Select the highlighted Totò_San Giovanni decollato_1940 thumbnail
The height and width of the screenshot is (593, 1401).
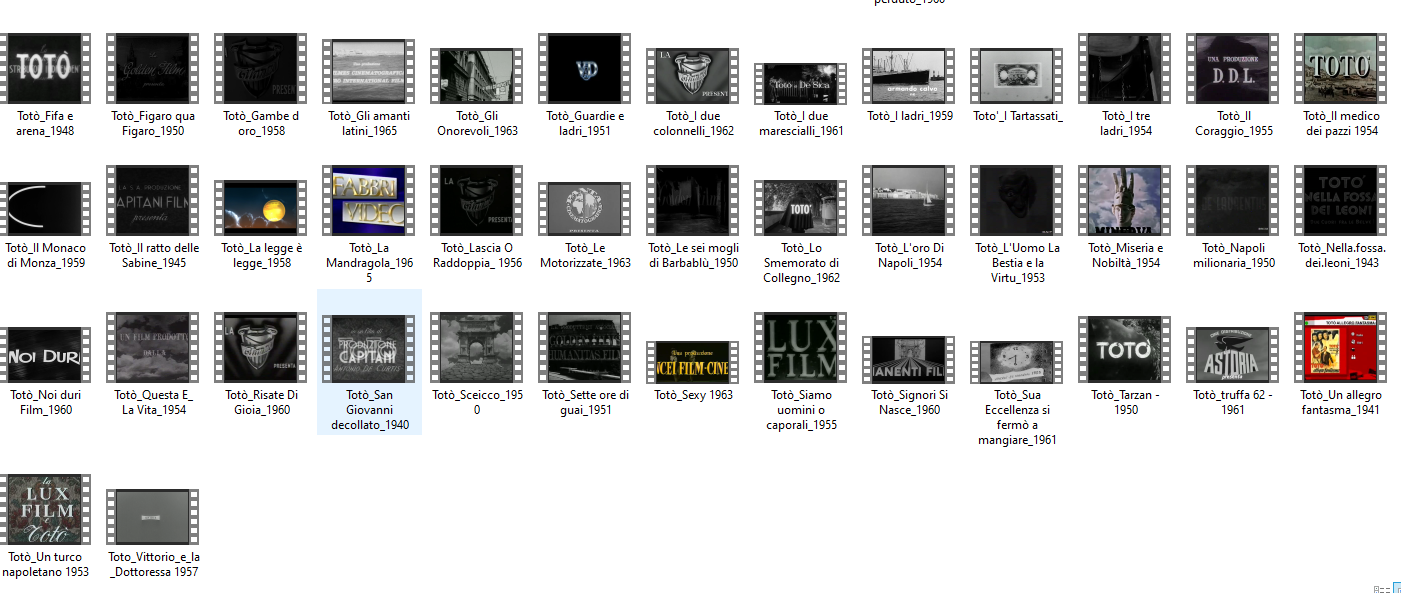point(369,347)
